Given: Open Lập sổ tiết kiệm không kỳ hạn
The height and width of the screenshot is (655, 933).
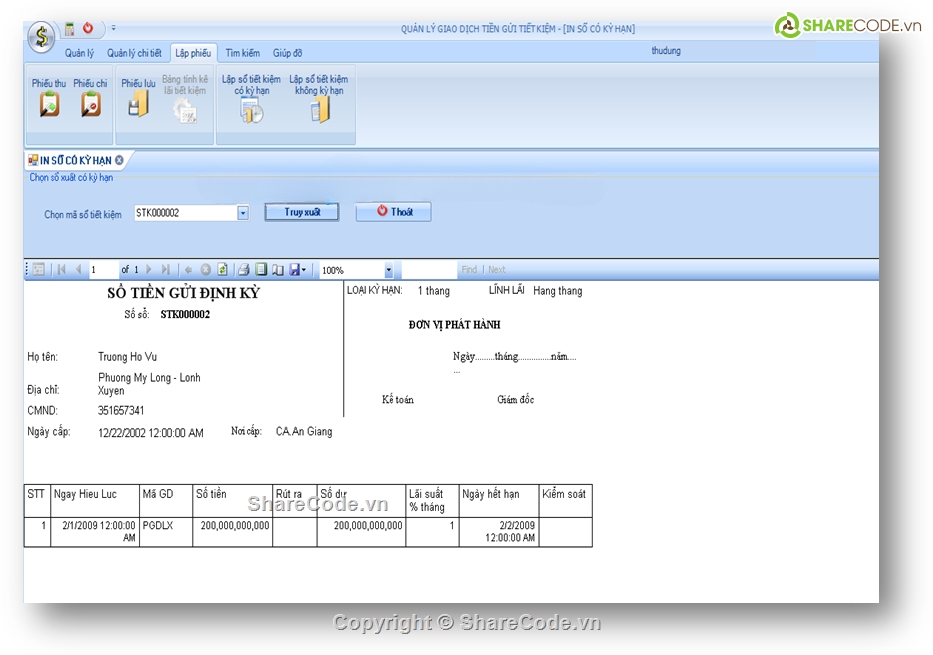Looking at the screenshot, I should (x=319, y=99).
